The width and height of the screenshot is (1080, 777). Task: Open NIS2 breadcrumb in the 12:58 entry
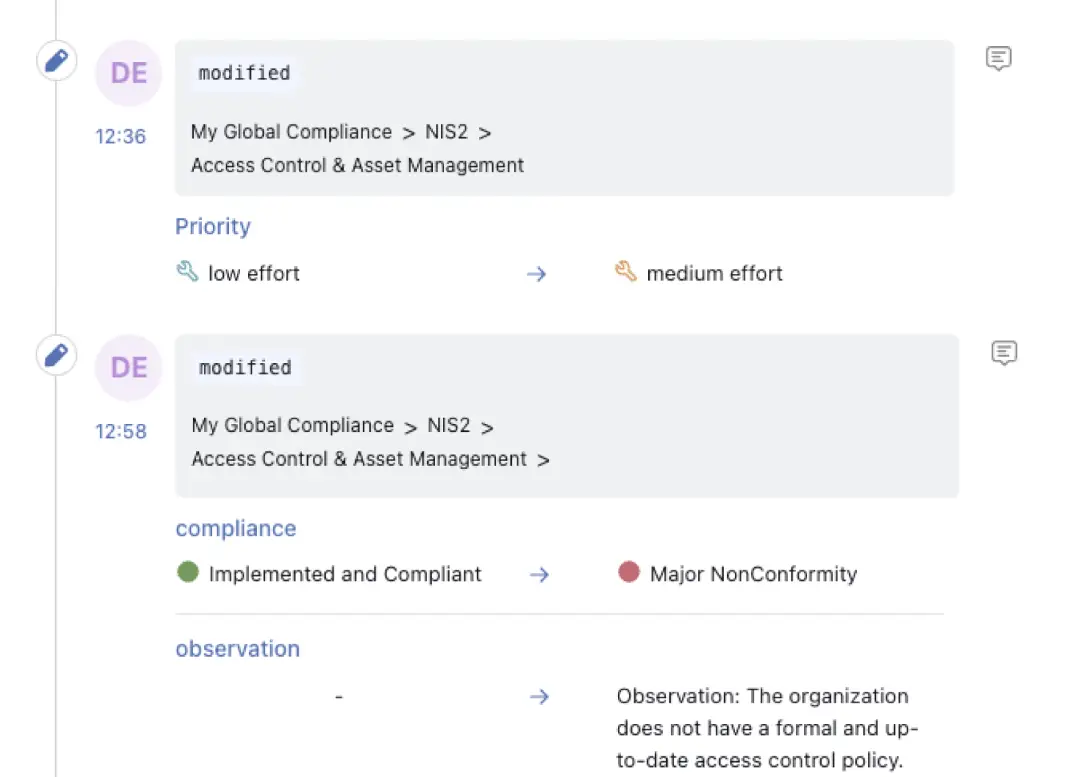[x=448, y=426]
